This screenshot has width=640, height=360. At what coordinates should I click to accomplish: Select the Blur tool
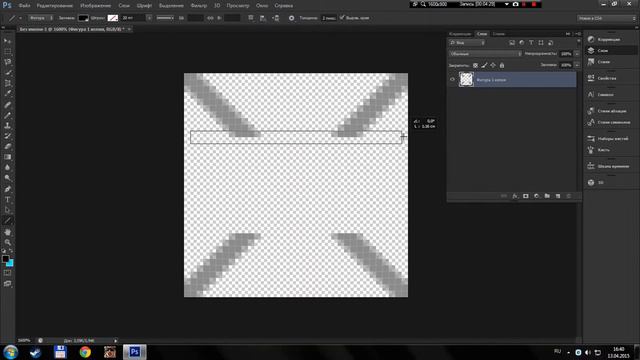click(x=7, y=168)
